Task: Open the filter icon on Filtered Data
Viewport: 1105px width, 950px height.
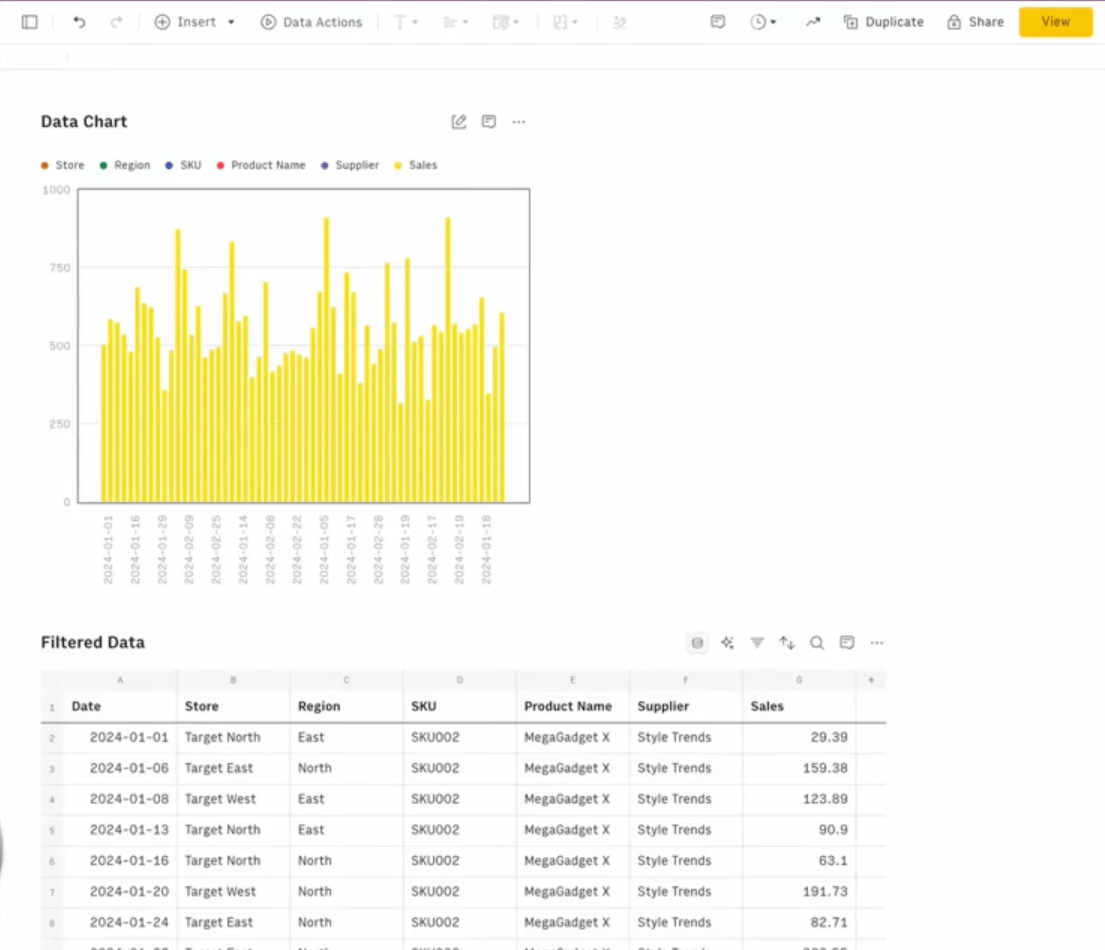Action: pyautogui.click(x=757, y=643)
